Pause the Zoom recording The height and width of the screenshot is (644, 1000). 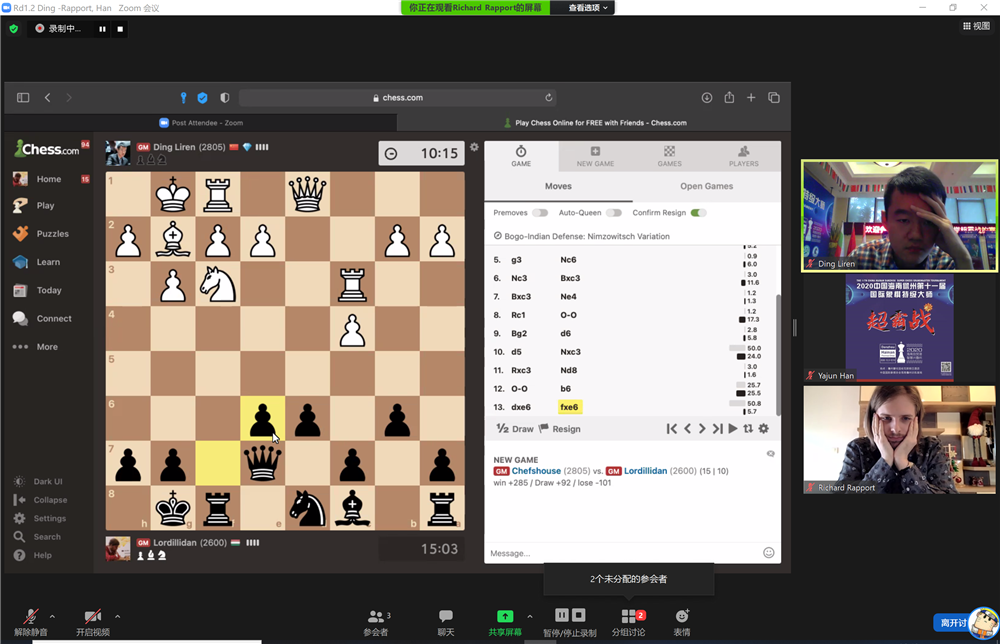102,29
